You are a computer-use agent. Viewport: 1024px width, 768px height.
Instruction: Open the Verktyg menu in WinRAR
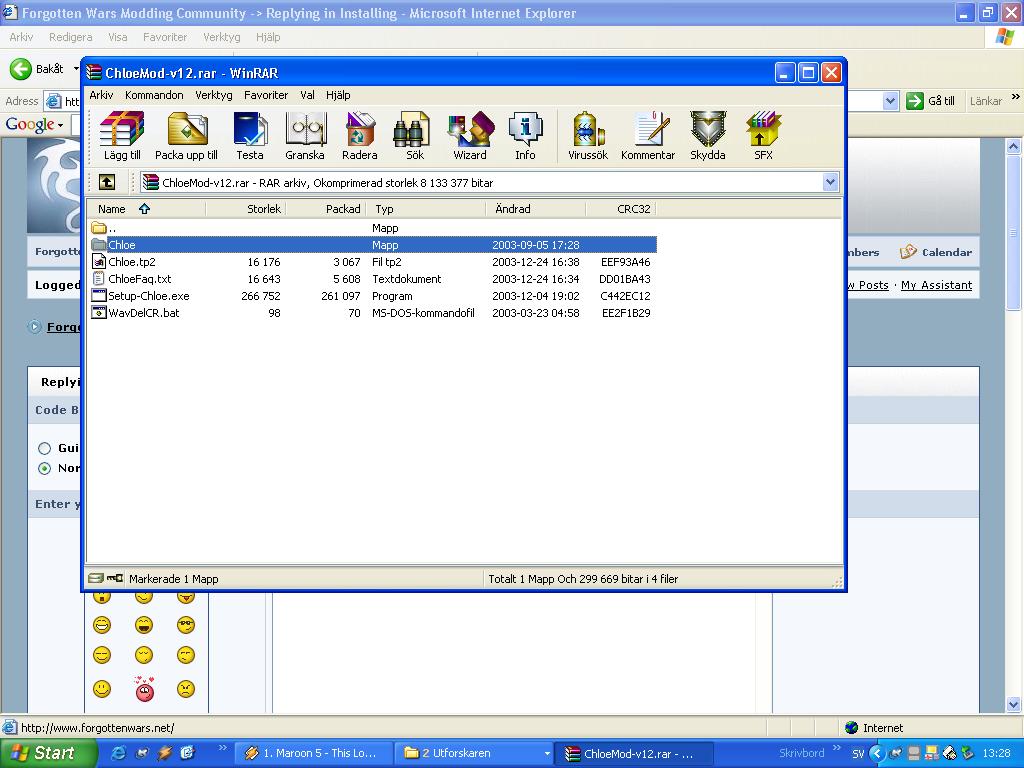(214, 95)
